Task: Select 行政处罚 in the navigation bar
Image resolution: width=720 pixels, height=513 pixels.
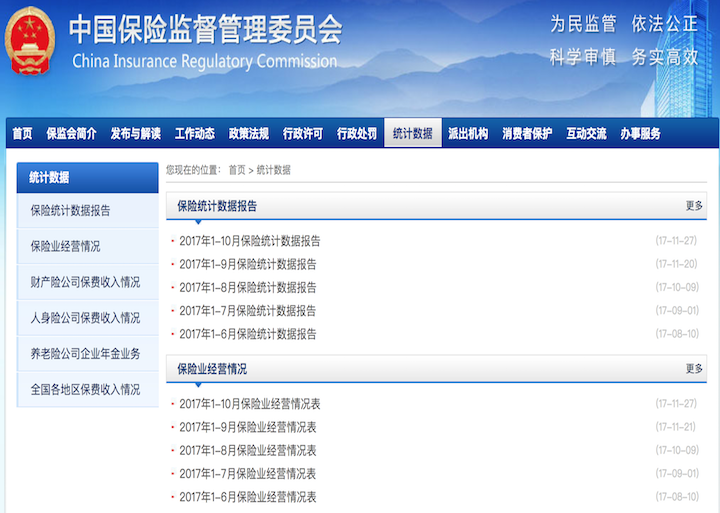Action: pos(357,134)
